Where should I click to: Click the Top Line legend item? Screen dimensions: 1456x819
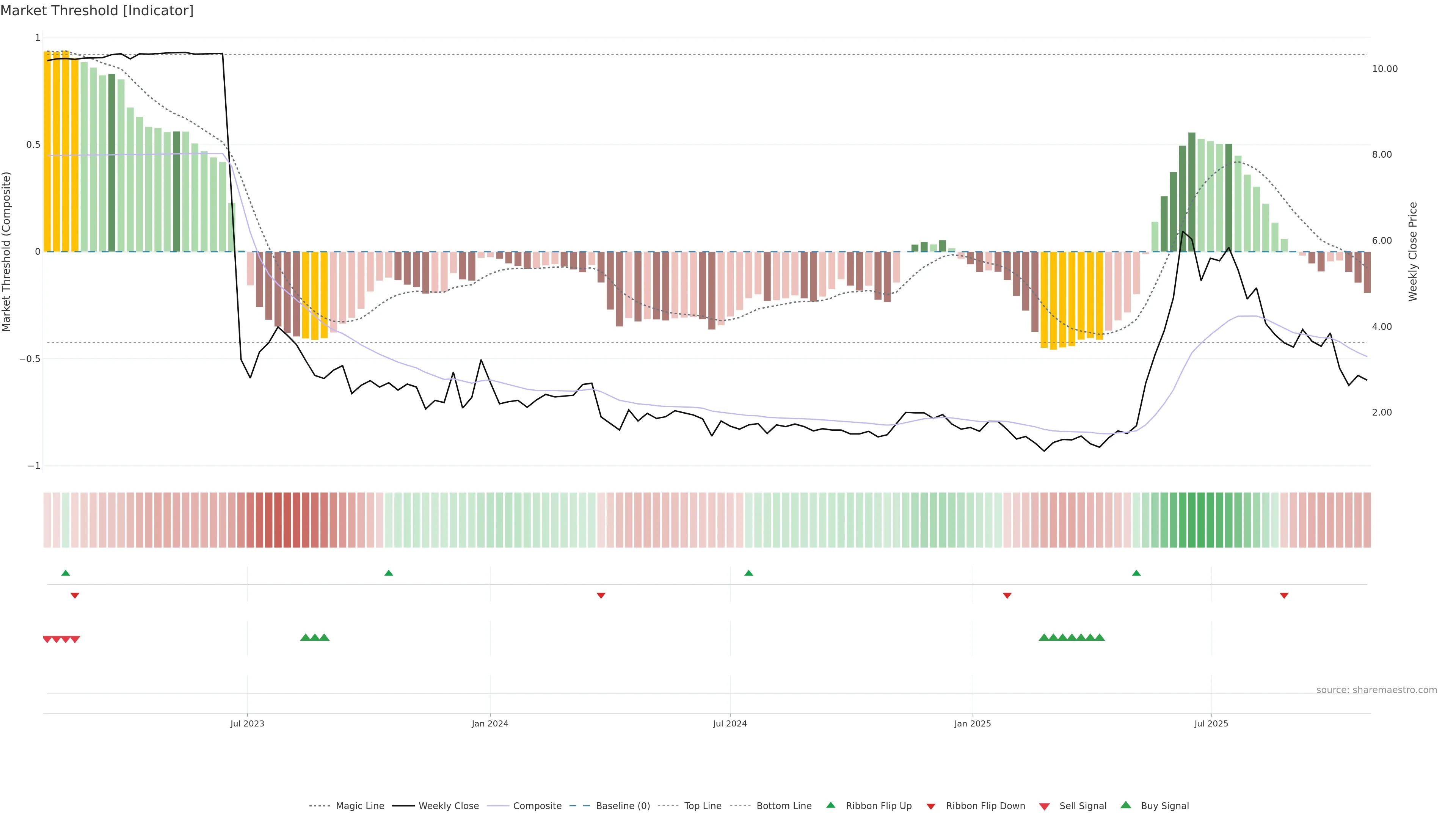702,806
